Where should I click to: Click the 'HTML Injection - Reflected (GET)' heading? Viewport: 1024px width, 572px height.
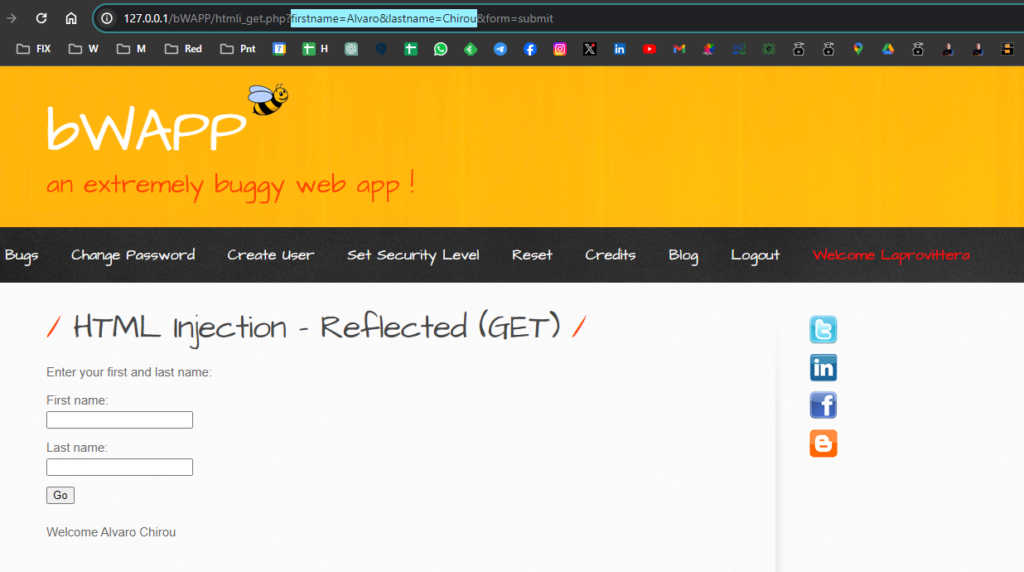(x=317, y=326)
